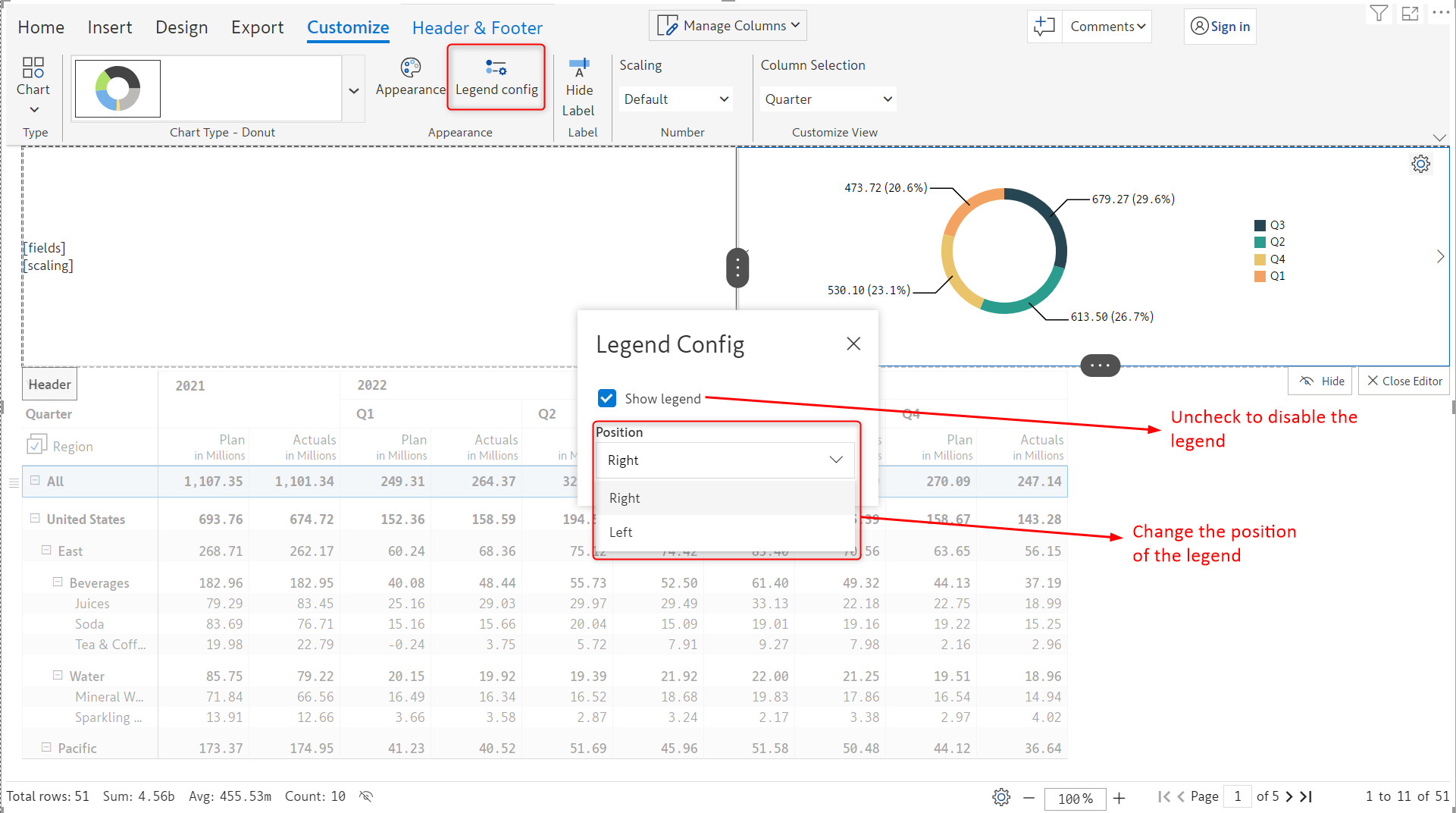The image size is (1456, 813).
Task: Open the Appearance palette icon
Action: pyautogui.click(x=410, y=68)
